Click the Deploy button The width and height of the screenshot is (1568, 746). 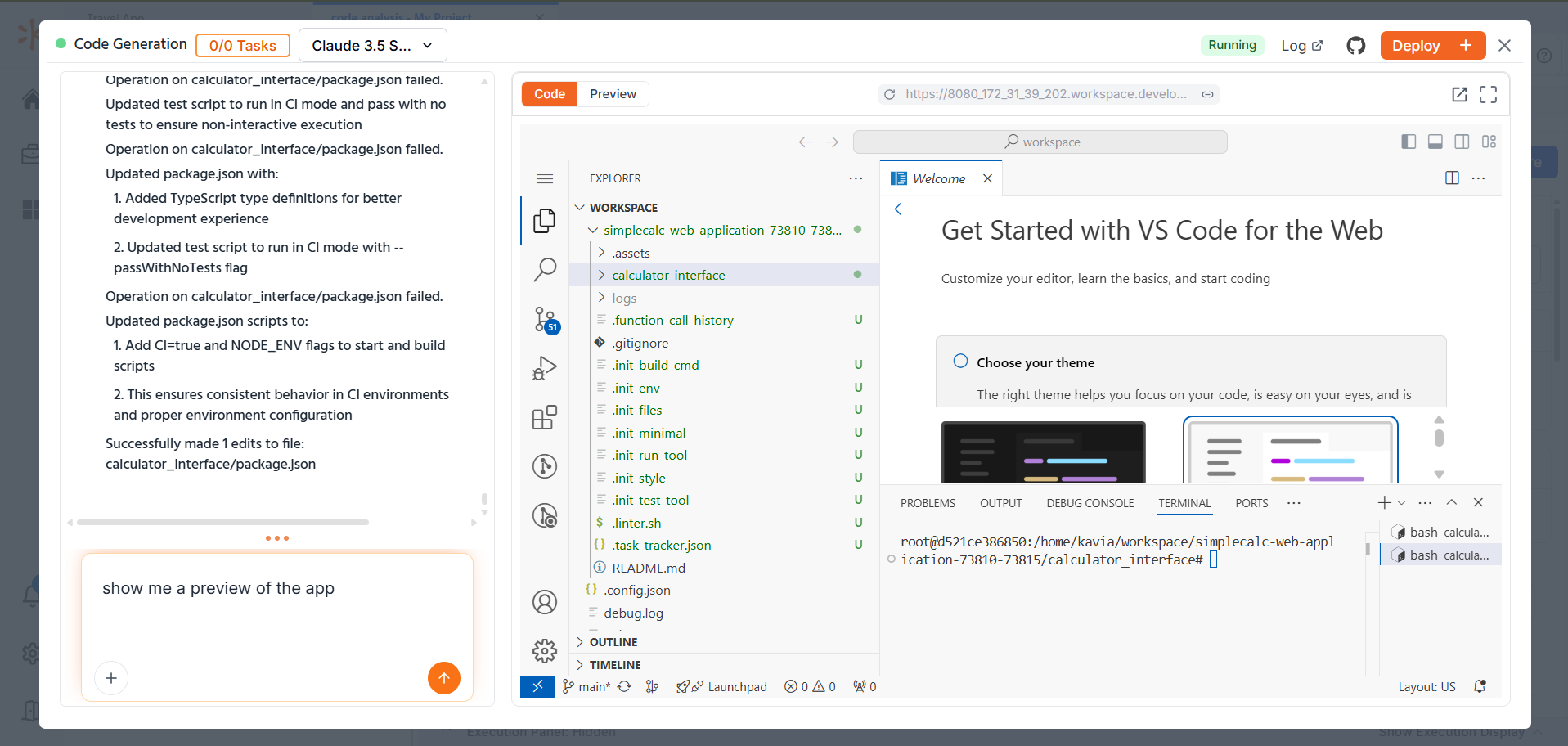coord(1415,45)
